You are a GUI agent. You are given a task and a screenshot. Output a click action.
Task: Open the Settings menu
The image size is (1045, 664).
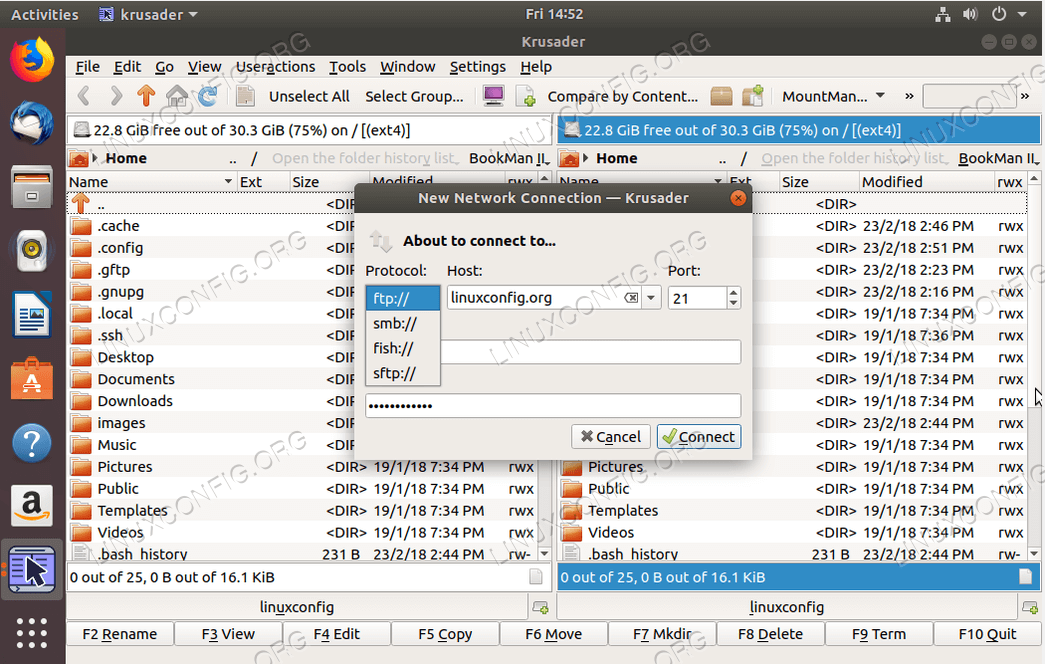[477, 67]
